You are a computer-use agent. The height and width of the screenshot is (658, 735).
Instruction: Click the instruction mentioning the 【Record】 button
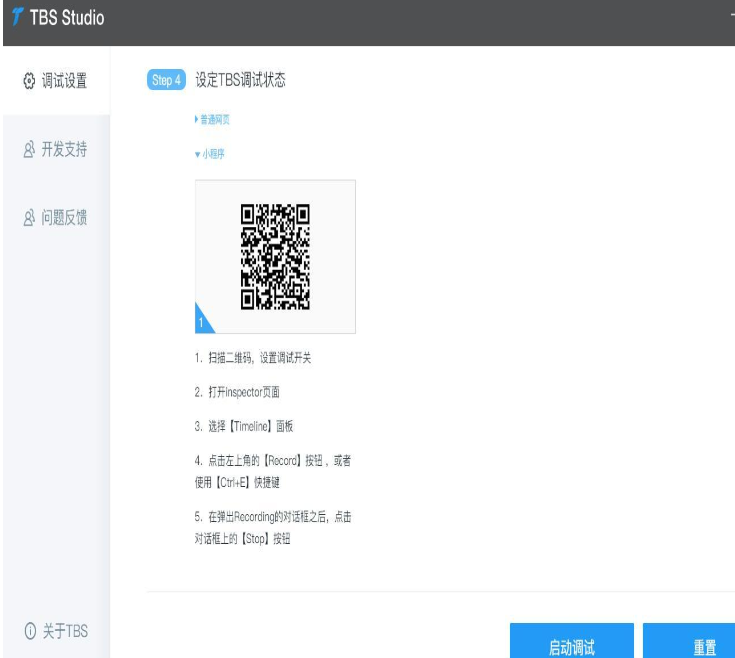273,471
